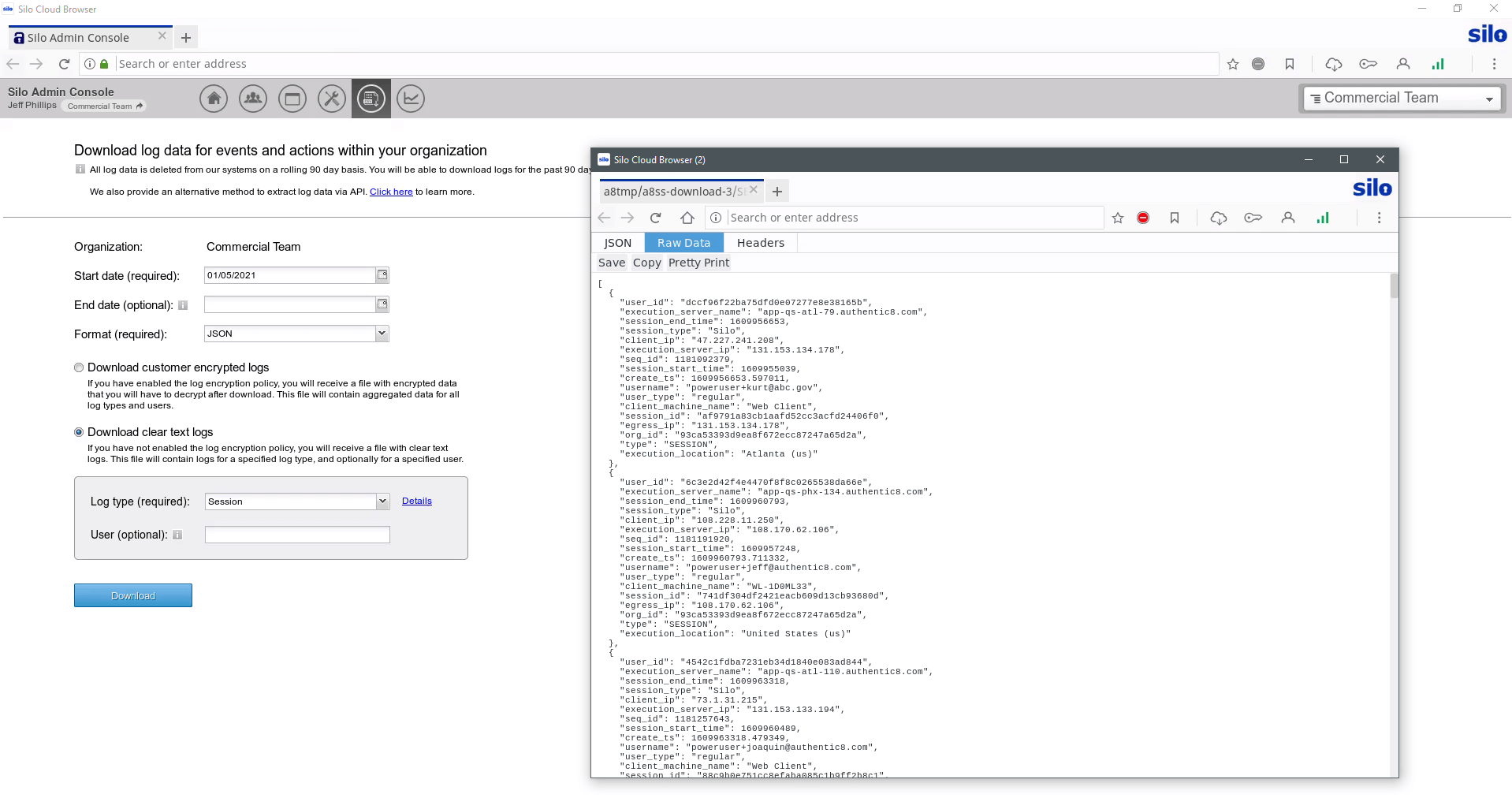
Task: Switch to the JSON tab
Action: pyautogui.click(x=618, y=243)
